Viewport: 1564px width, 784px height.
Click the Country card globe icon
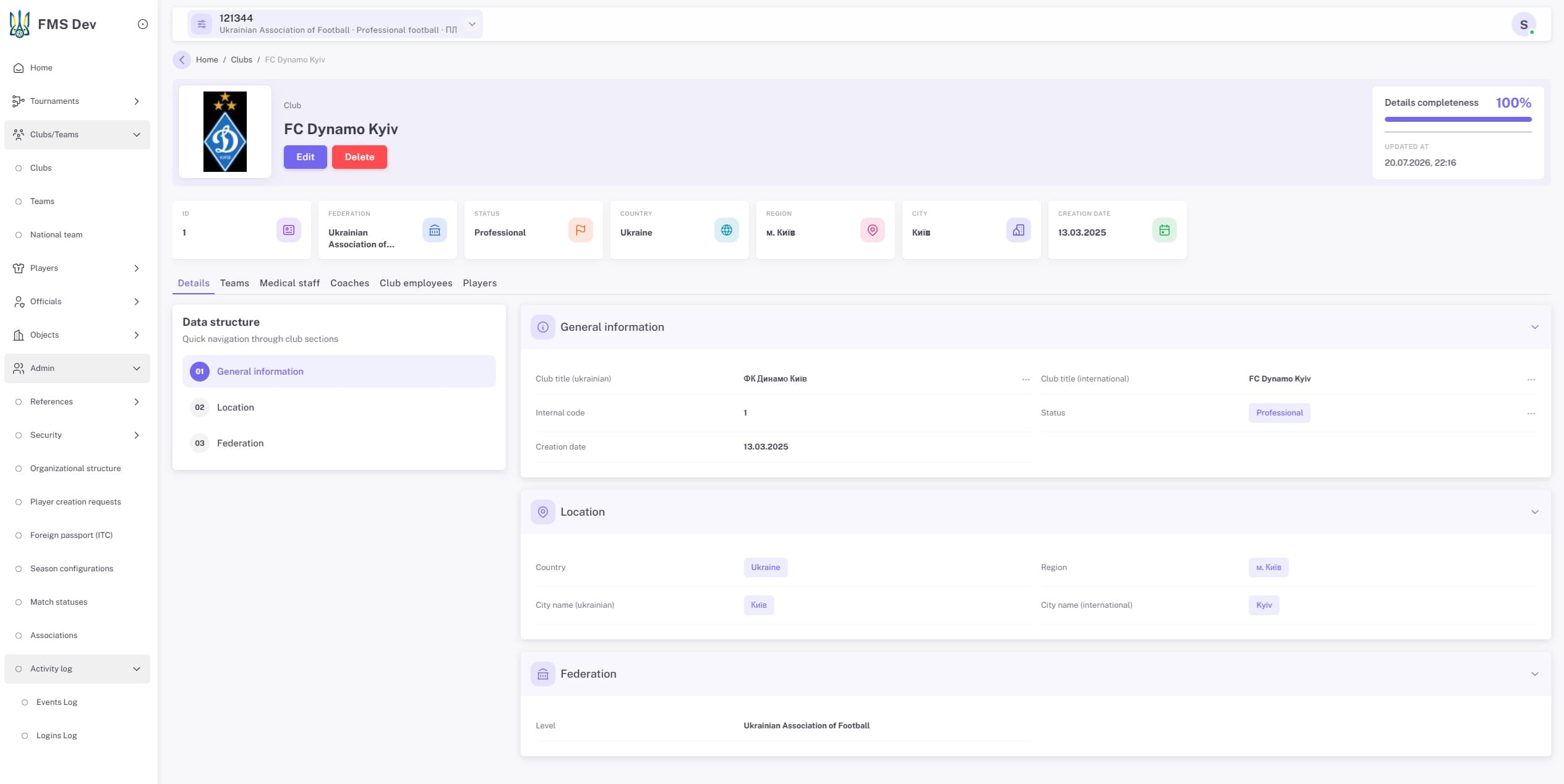coord(727,230)
